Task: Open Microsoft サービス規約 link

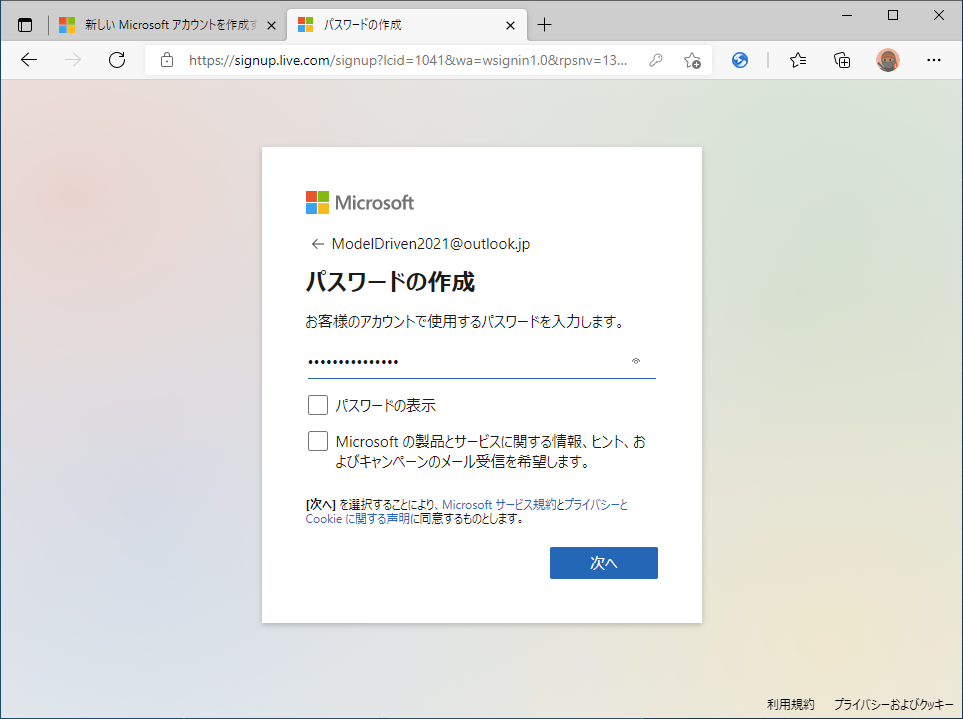Action: point(499,505)
